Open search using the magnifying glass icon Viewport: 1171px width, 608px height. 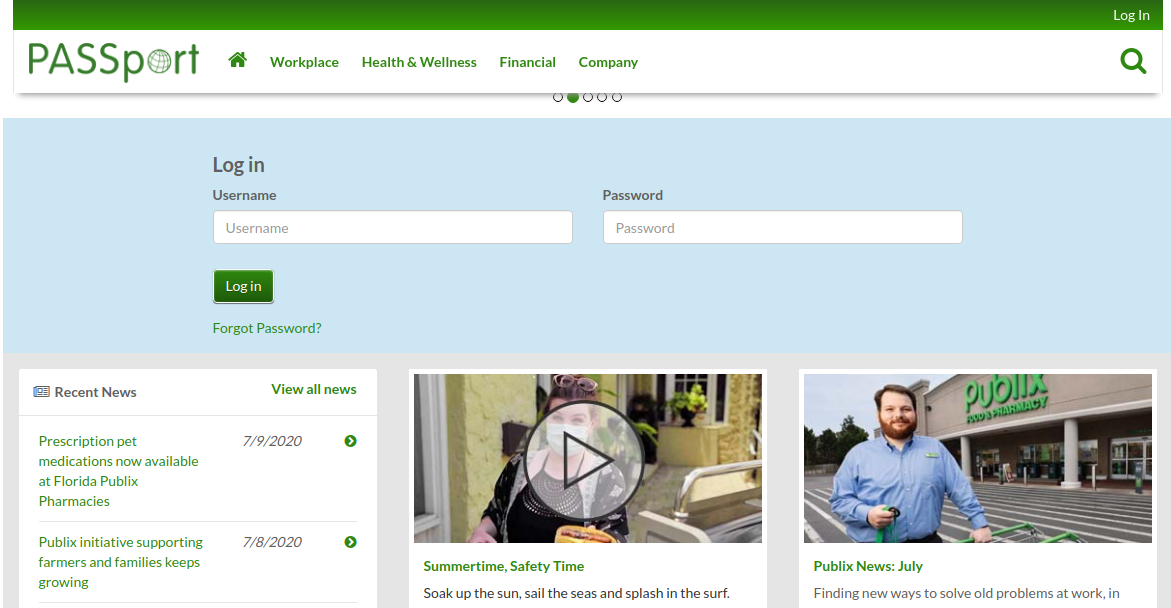coord(1133,61)
